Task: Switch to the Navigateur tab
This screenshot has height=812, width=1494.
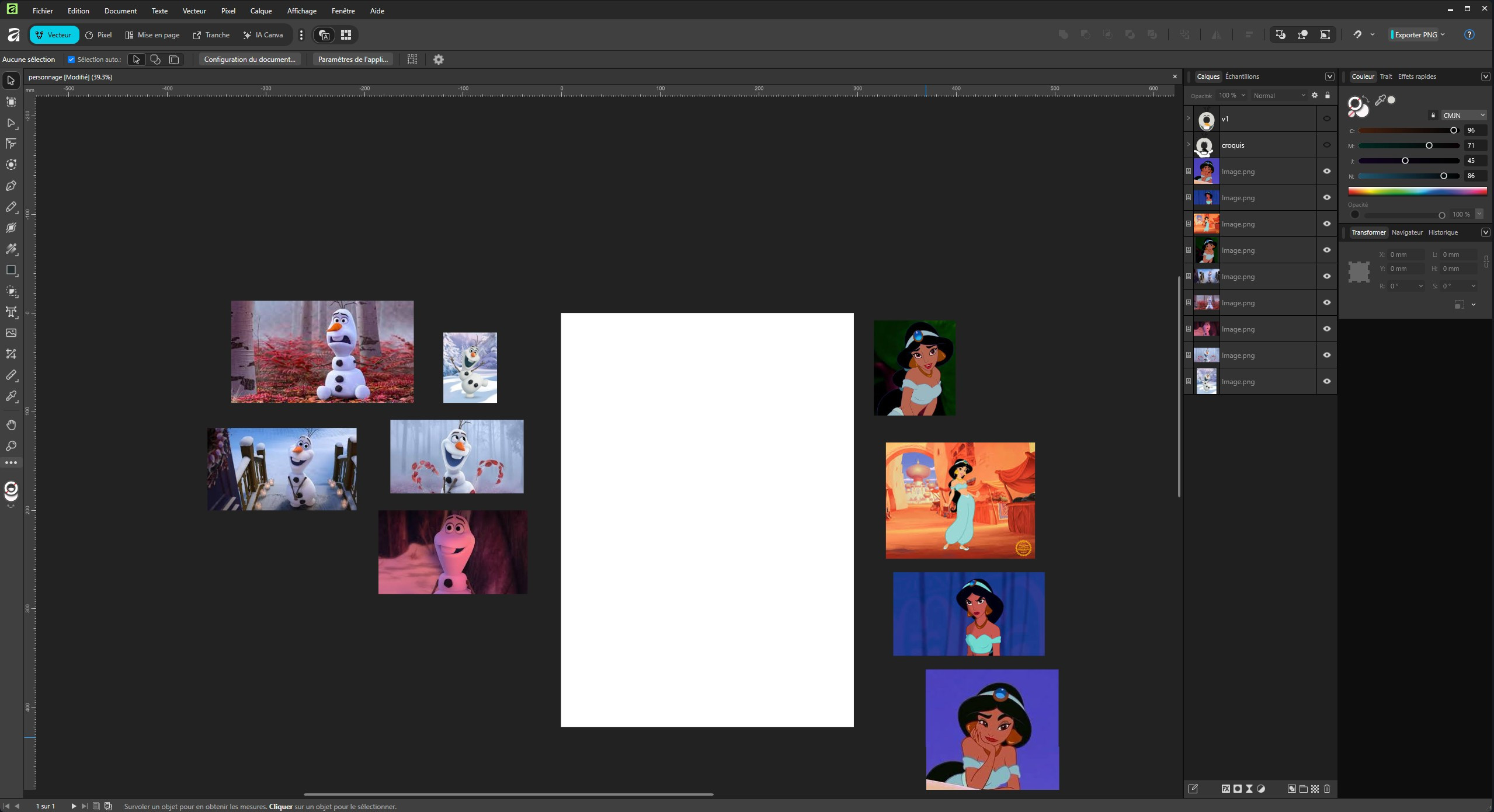Action: [1406, 232]
